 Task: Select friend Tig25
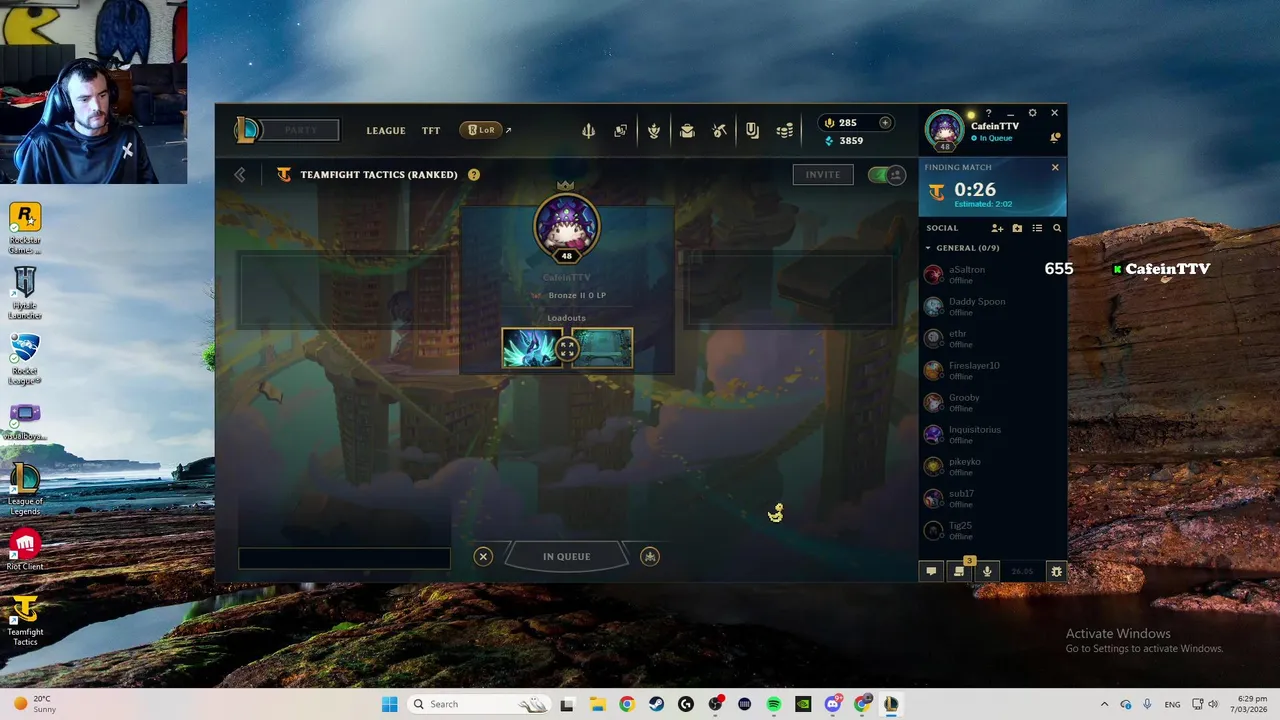point(992,530)
